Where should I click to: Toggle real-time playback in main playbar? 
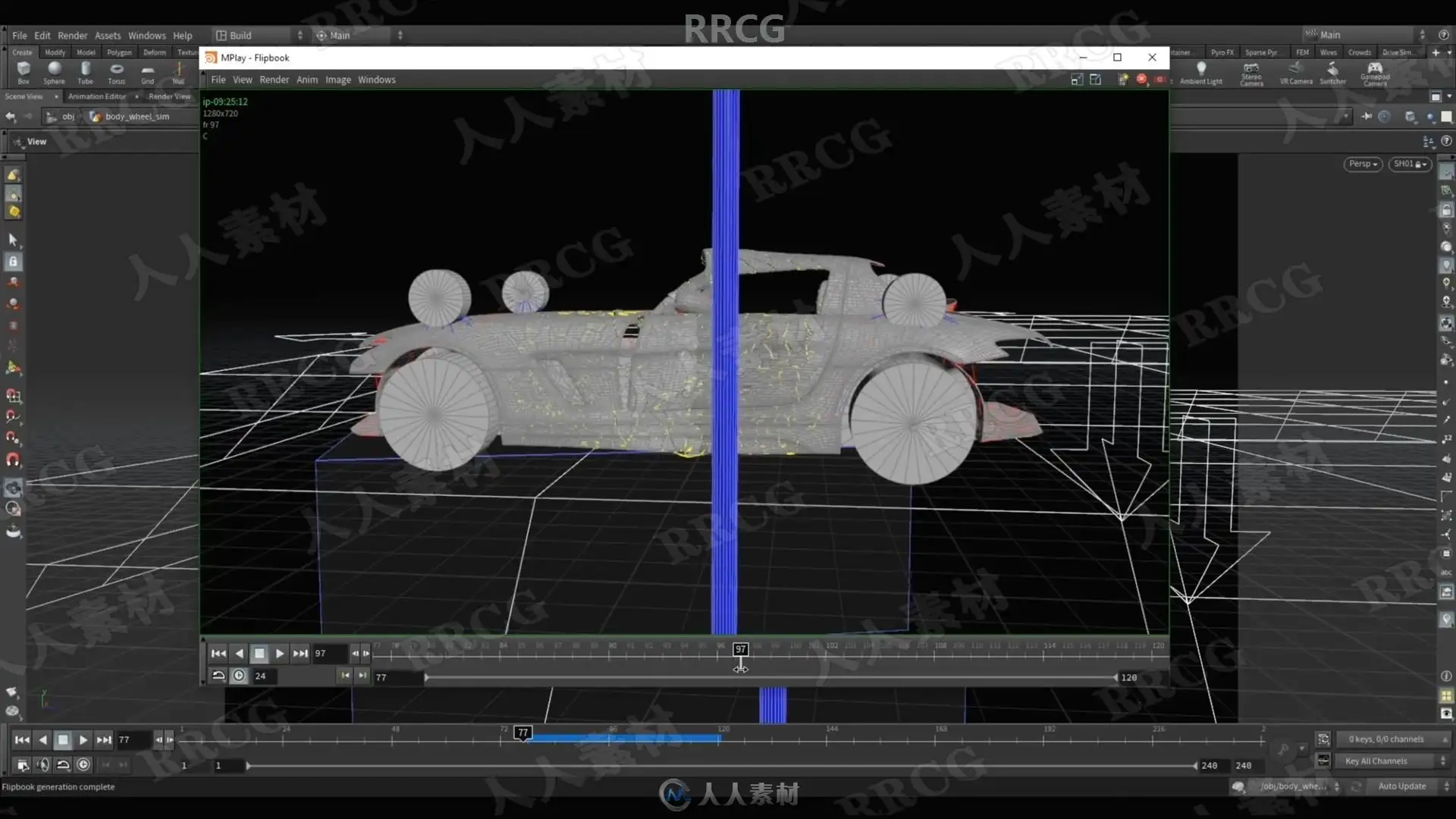tap(83, 765)
